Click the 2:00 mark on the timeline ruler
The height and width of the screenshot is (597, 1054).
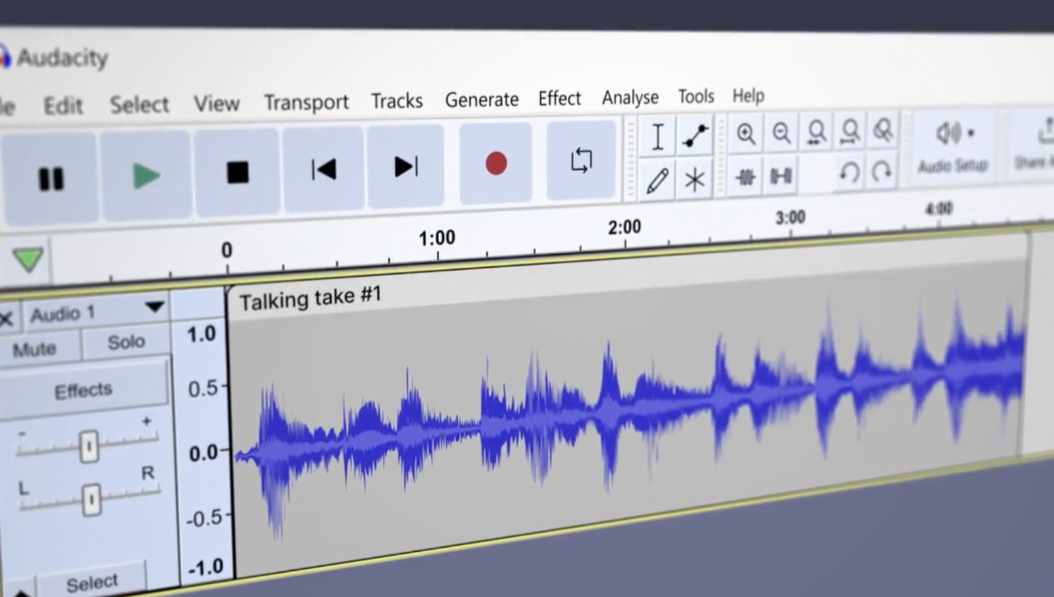(x=624, y=227)
